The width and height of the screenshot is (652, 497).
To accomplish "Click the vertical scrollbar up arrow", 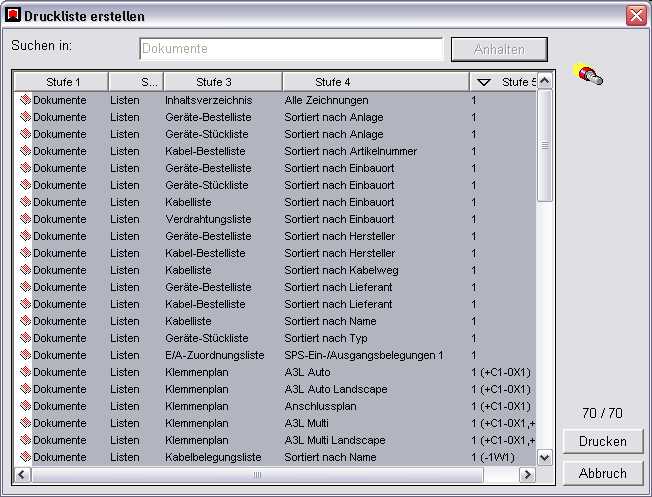I will pos(545,81).
